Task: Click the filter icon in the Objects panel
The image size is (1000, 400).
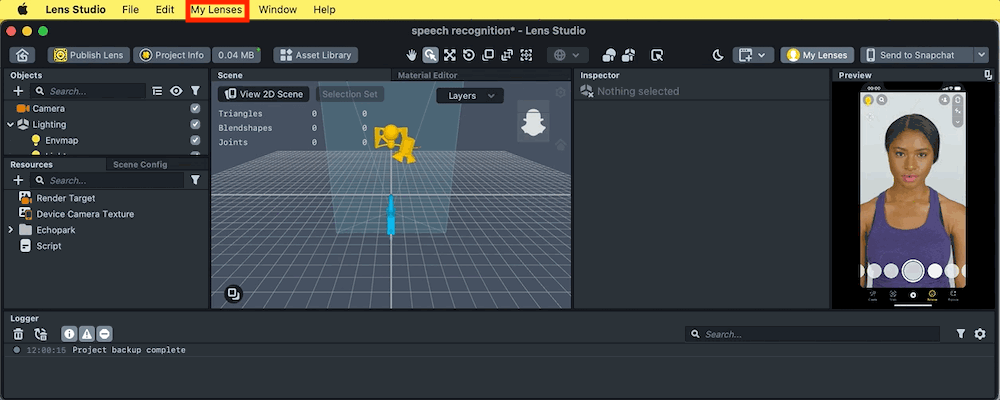Action: point(195,91)
